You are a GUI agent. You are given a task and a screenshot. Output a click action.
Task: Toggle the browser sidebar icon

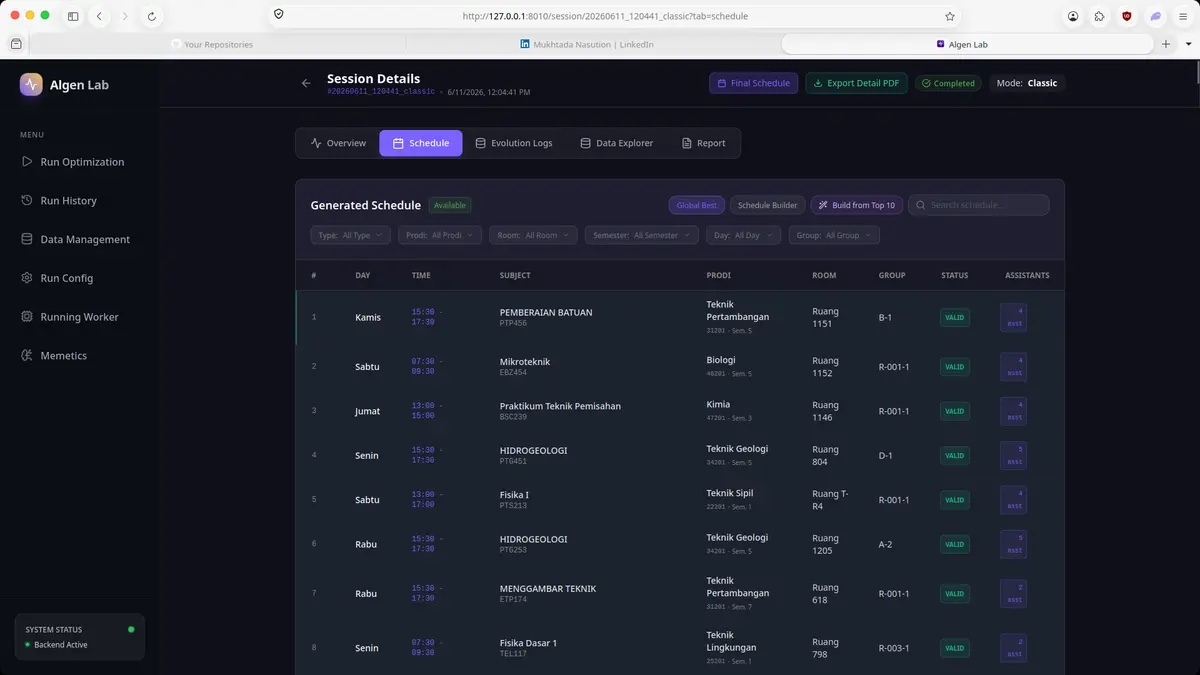click(x=73, y=16)
